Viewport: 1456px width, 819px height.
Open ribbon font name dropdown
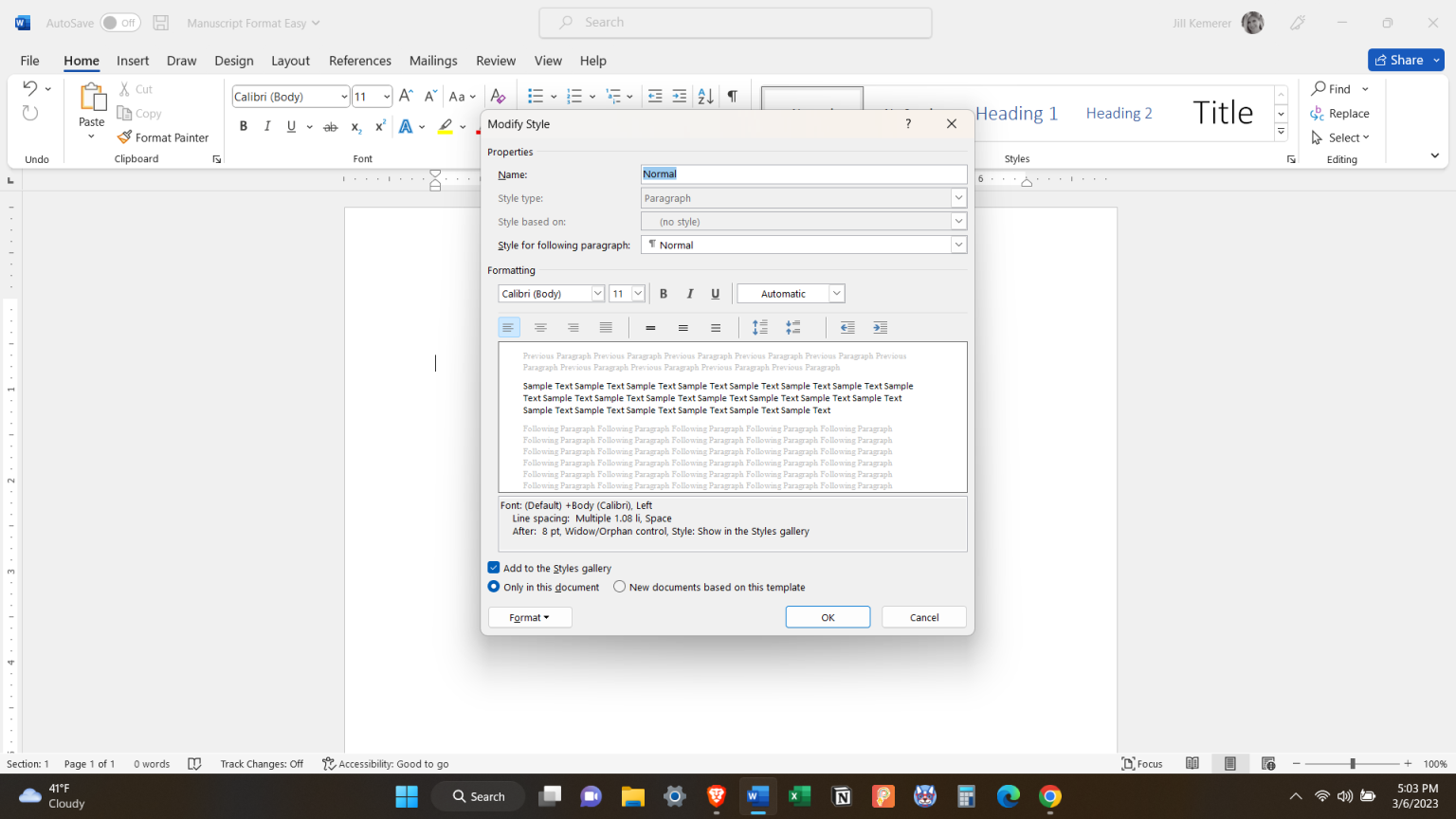coord(343,97)
